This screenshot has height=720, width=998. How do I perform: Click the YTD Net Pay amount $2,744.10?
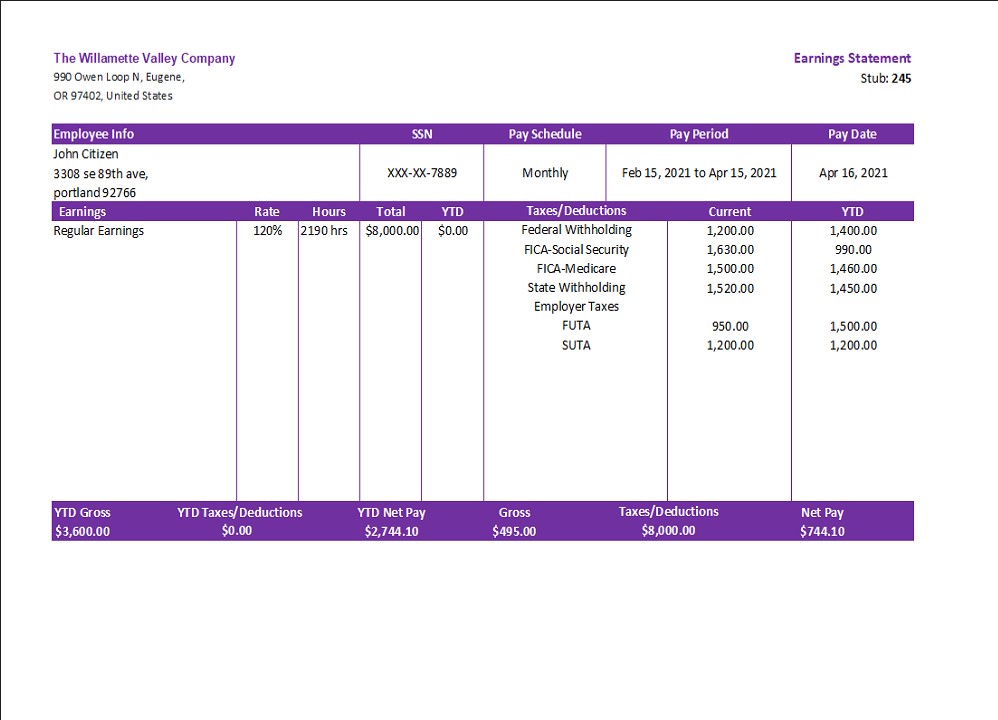click(x=391, y=532)
